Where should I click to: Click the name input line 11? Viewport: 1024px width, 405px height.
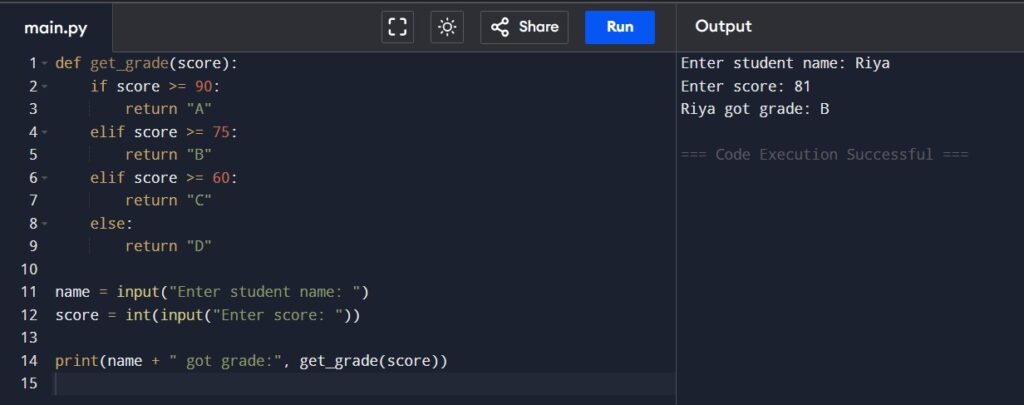pos(212,292)
